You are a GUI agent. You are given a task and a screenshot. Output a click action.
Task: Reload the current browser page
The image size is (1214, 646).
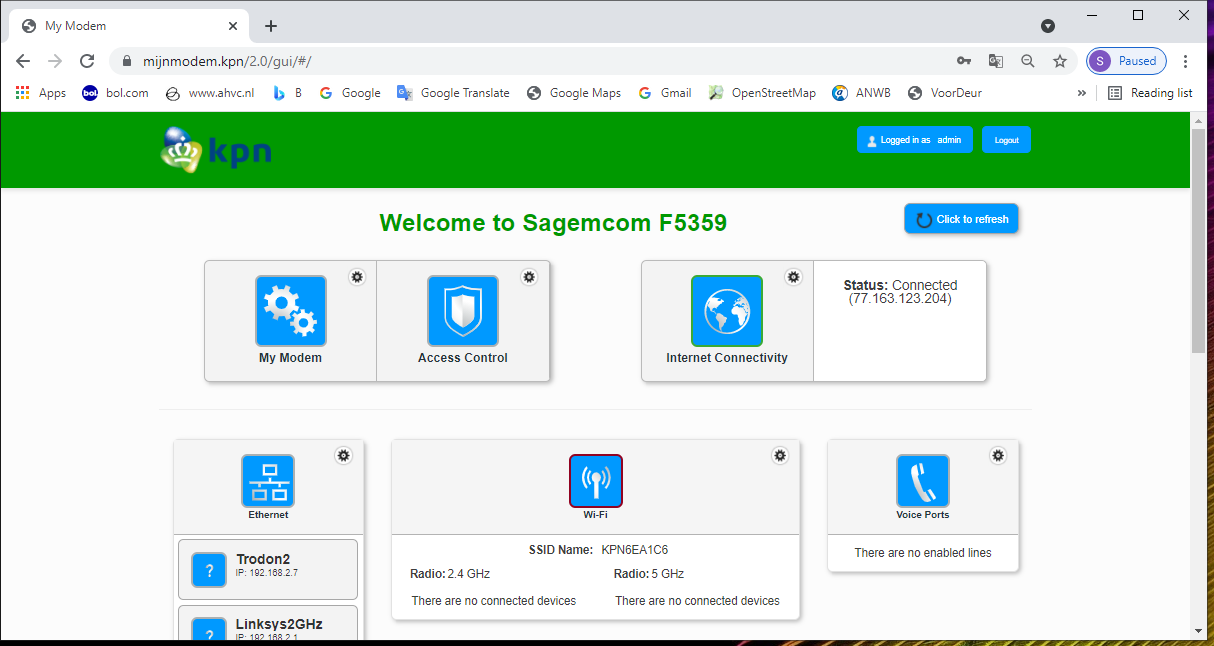tap(87, 61)
